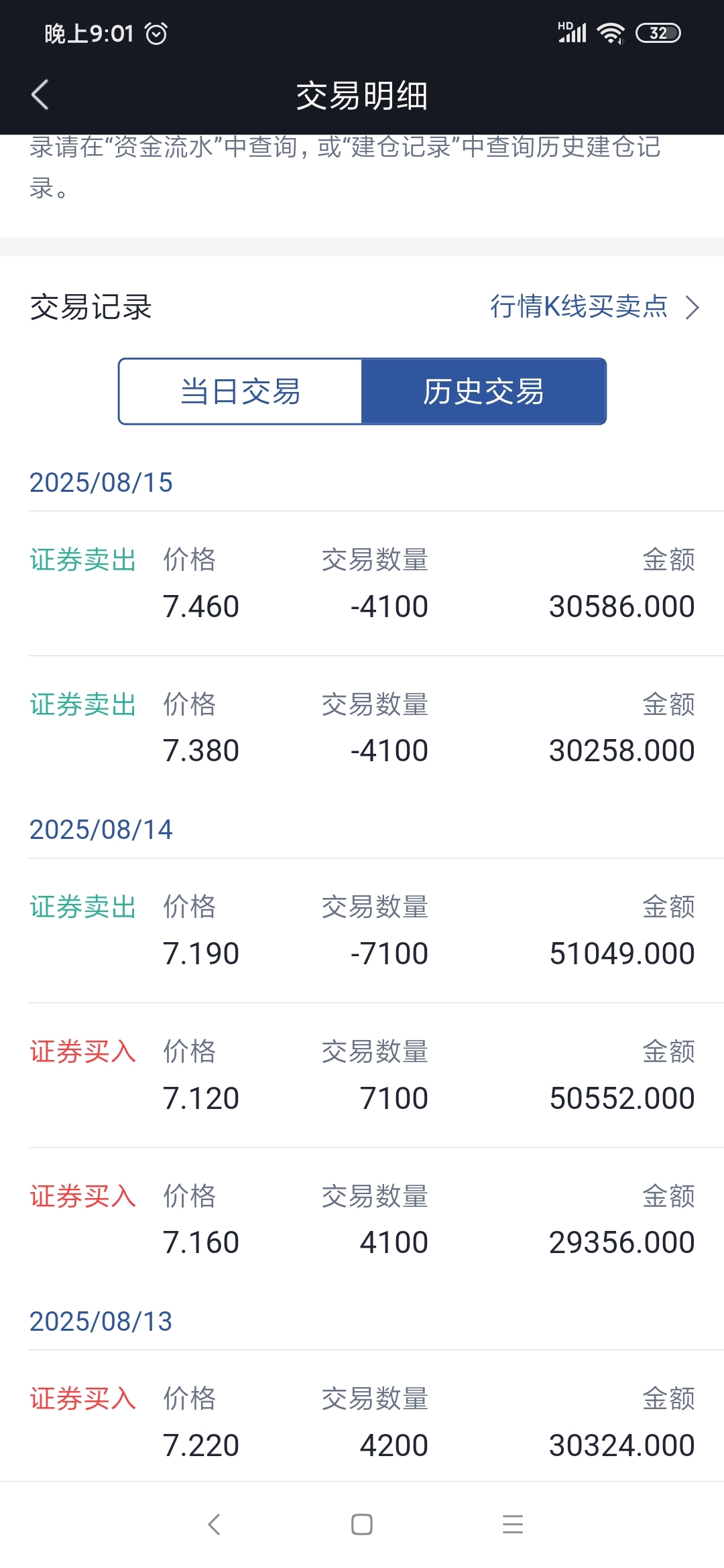Tap the back arrow in the header
Viewport: 724px width, 1568px height.
pyautogui.click(x=40, y=94)
